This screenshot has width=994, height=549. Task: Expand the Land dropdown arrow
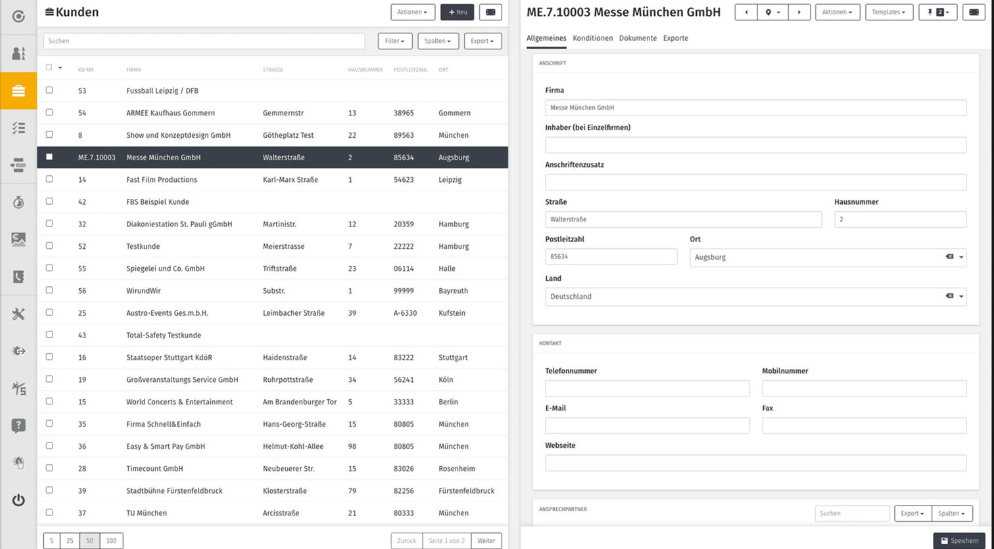(x=961, y=297)
